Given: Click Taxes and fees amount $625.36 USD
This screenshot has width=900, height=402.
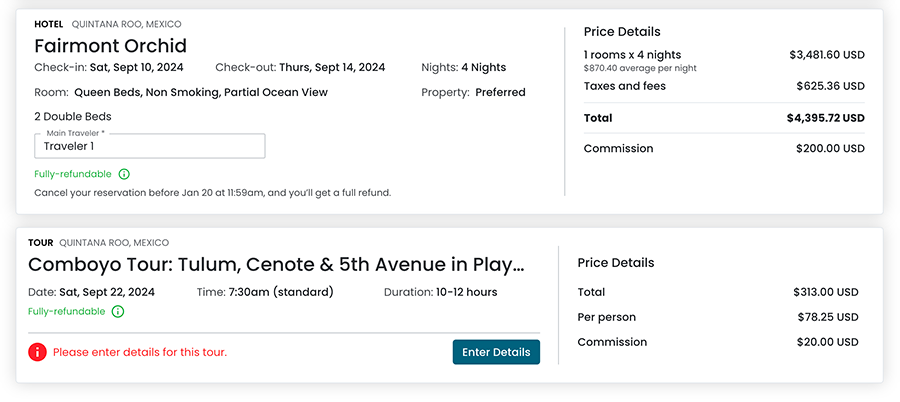Looking at the screenshot, I should [827, 87].
